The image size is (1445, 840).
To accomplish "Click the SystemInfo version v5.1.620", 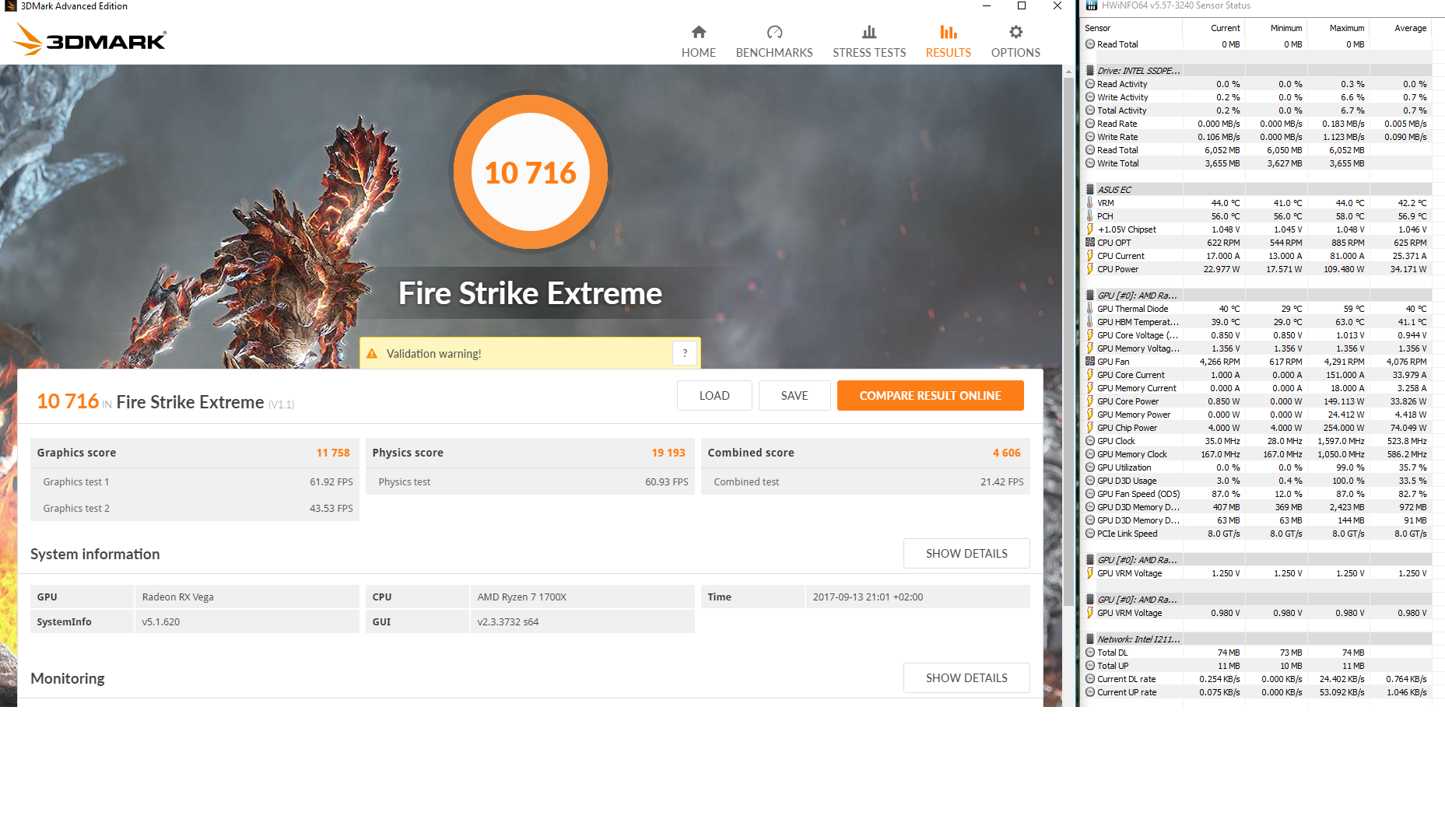I will coord(161,621).
